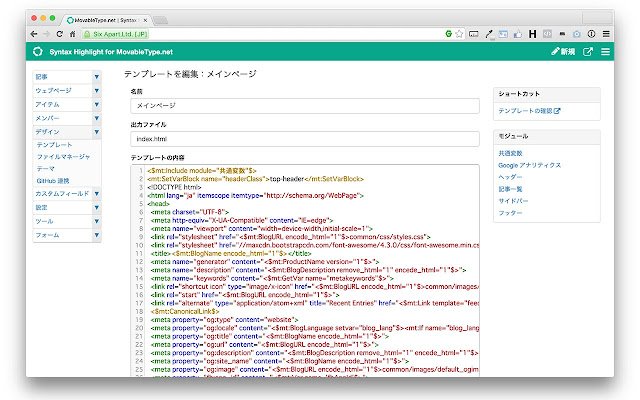
Task: Click the info circle extension icon
Action: tap(591, 34)
